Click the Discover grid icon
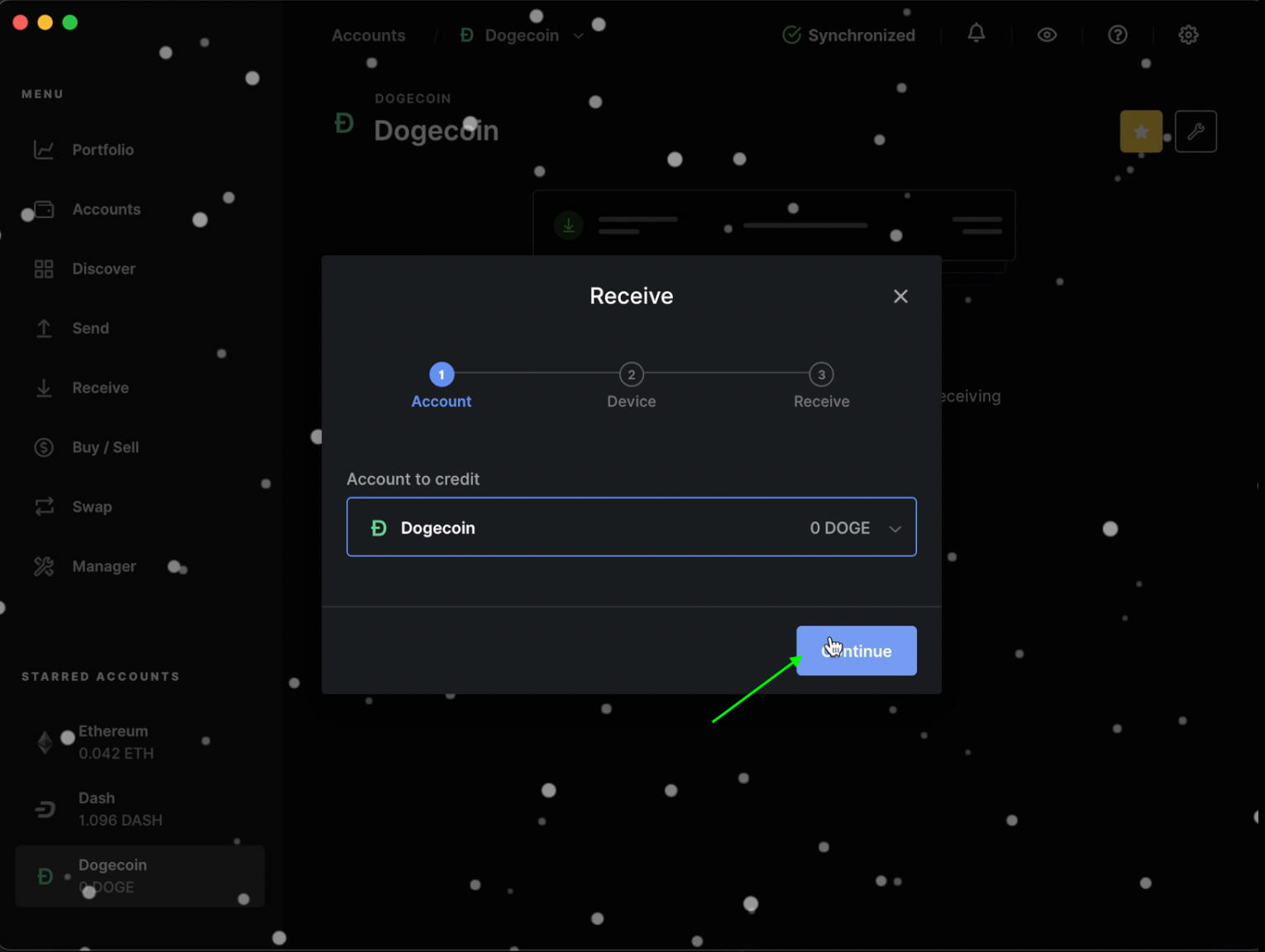This screenshot has height=952, width=1265. pos(44,269)
